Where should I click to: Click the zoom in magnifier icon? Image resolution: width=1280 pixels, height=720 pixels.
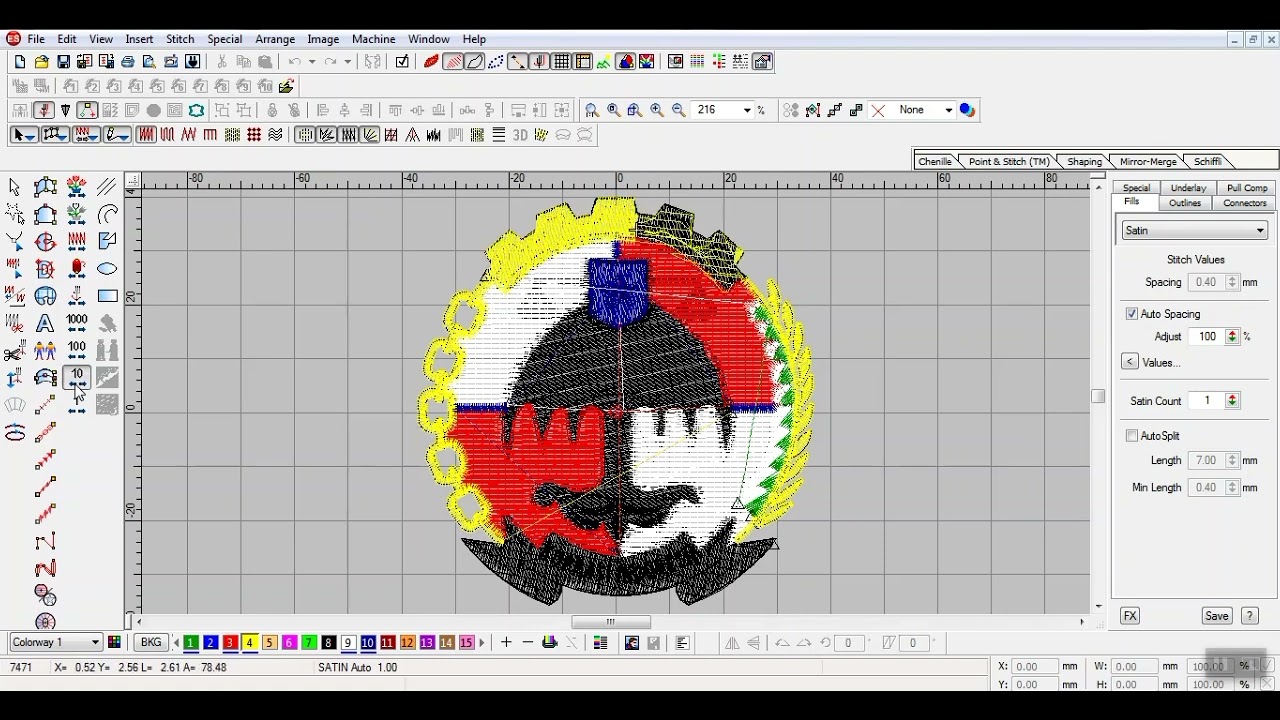[657, 110]
